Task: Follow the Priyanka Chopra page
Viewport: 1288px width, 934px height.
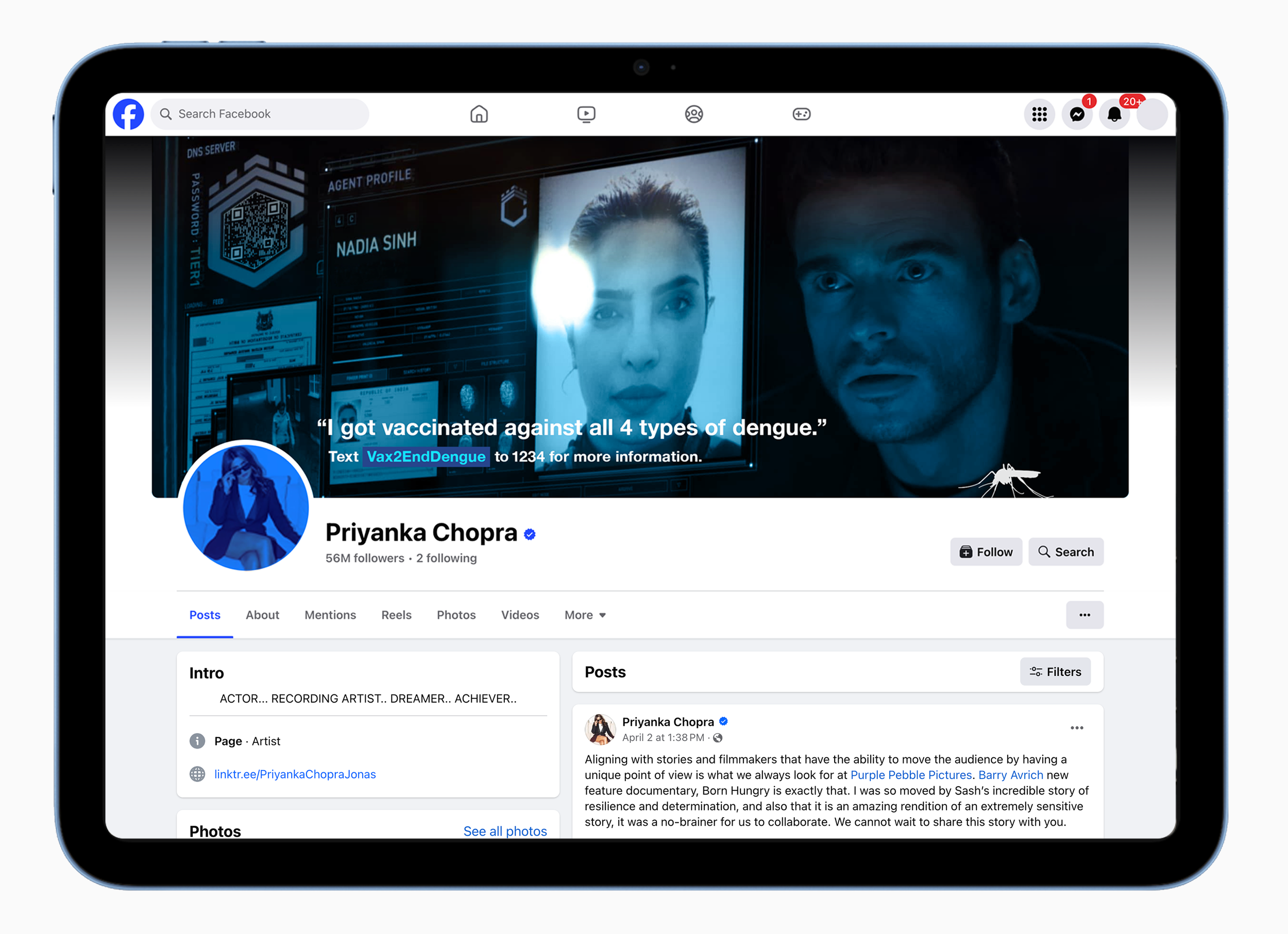Action: [x=986, y=552]
